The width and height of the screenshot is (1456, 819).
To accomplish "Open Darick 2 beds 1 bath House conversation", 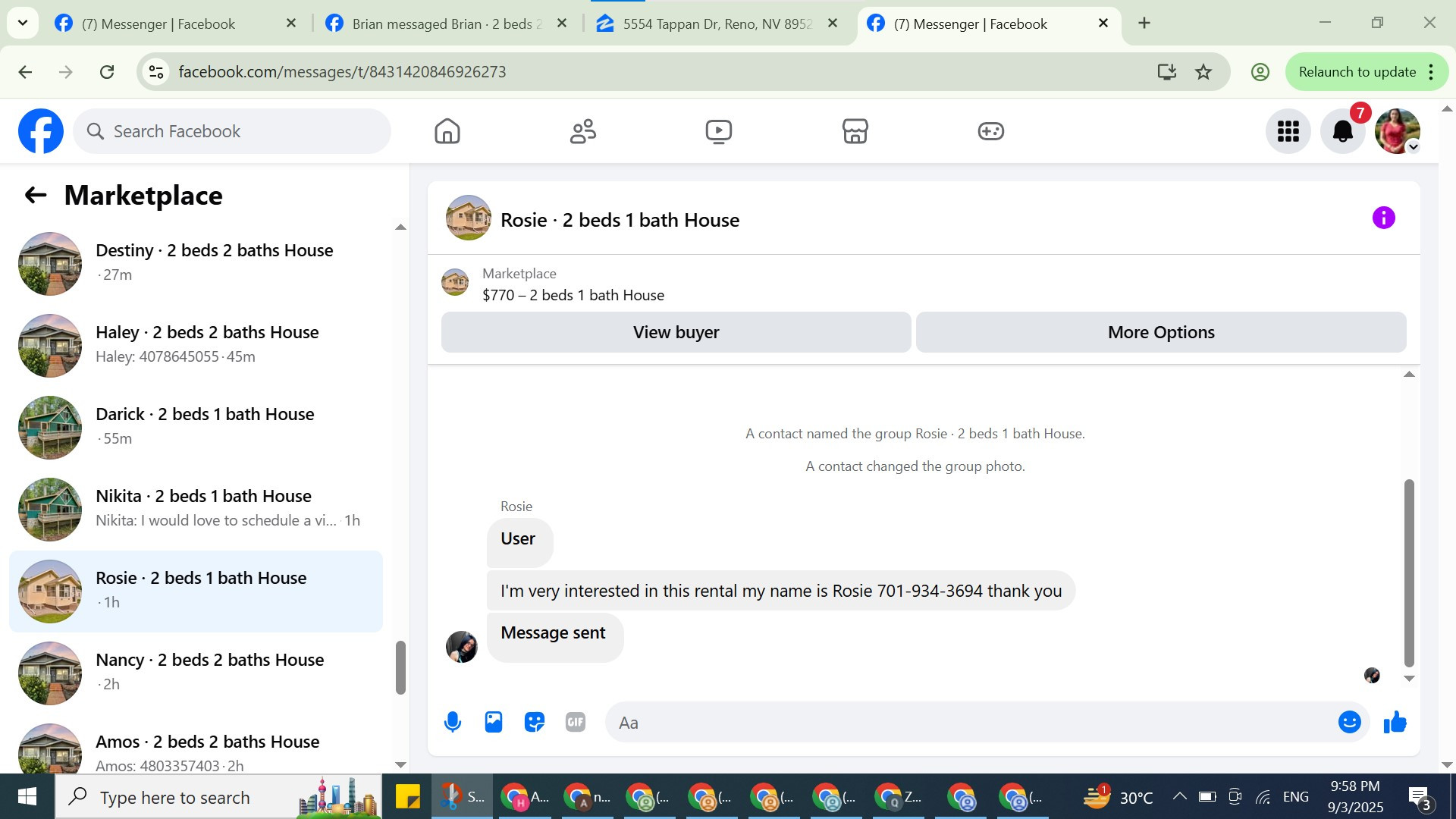I will (x=196, y=427).
